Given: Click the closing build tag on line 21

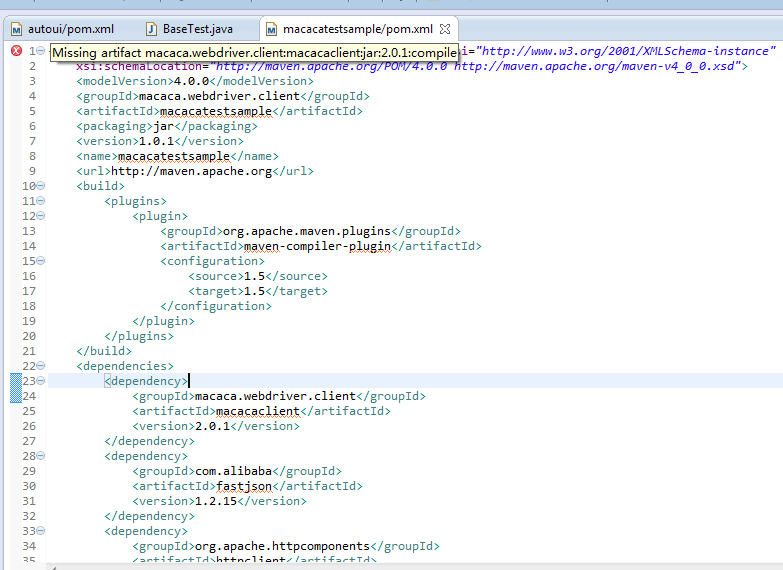Looking at the screenshot, I should (104, 351).
